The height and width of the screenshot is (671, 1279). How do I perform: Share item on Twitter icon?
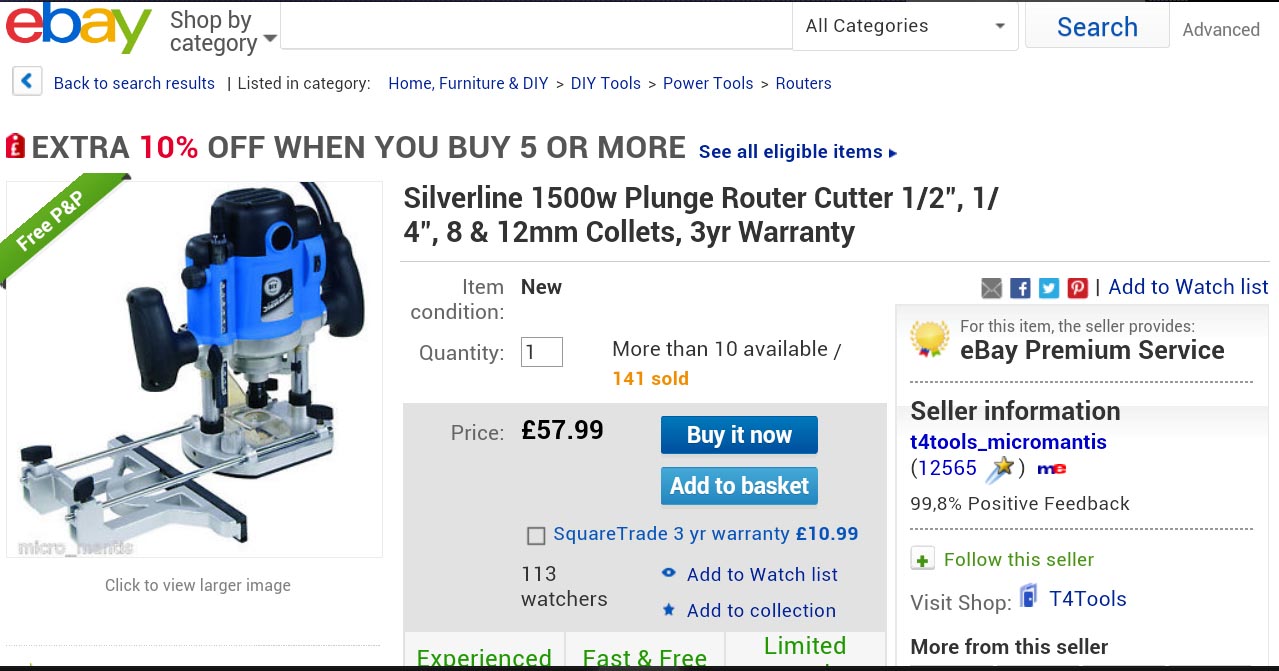click(x=1048, y=288)
